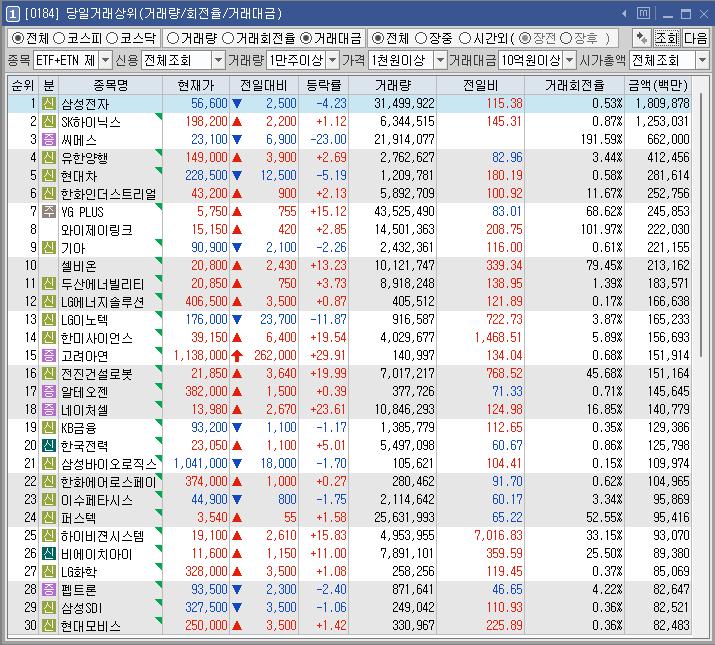Select the 삼성바이오로직스 stock name
Image resolution: width=715 pixels, height=645 pixels.
pos(109,464)
